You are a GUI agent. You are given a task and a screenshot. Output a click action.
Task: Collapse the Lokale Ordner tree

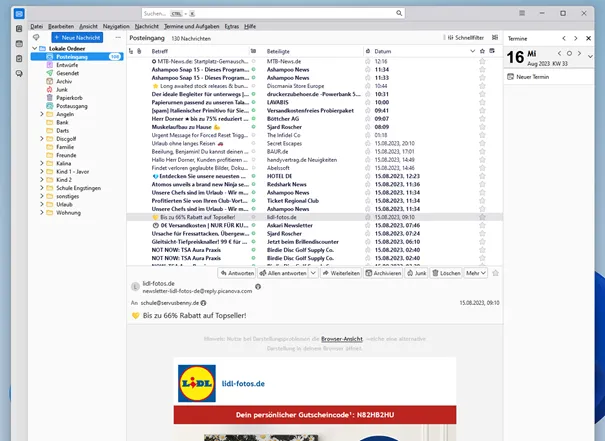pyautogui.click(x=35, y=49)
